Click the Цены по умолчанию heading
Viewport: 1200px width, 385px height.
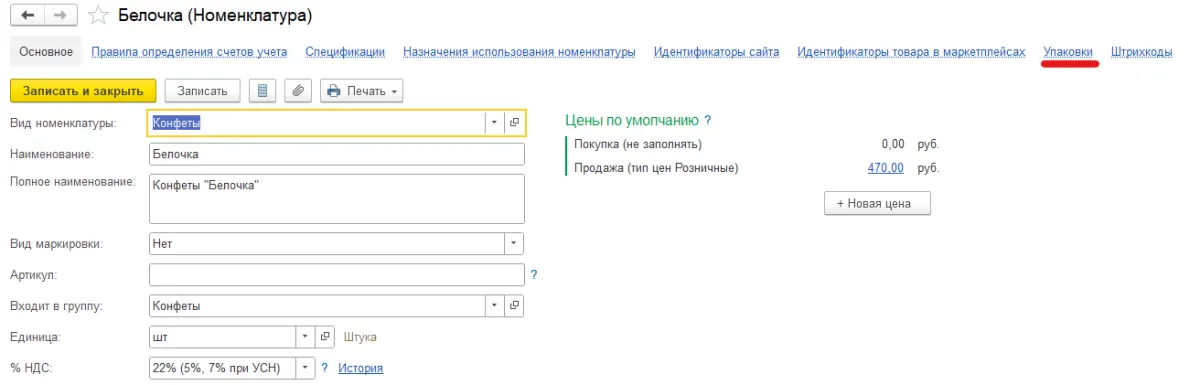coord(631,120)
